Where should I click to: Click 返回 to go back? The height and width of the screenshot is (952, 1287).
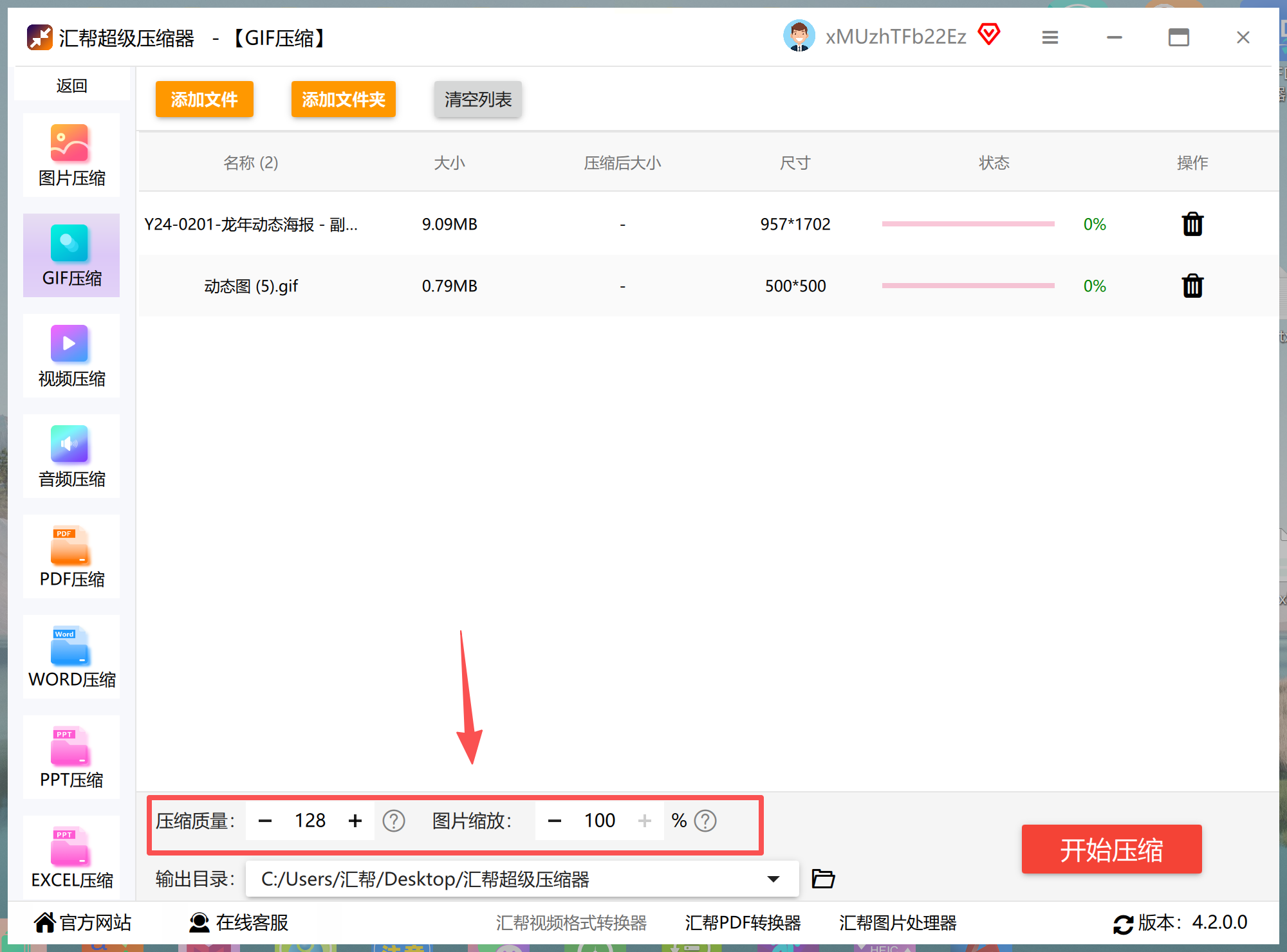[71, 86]
